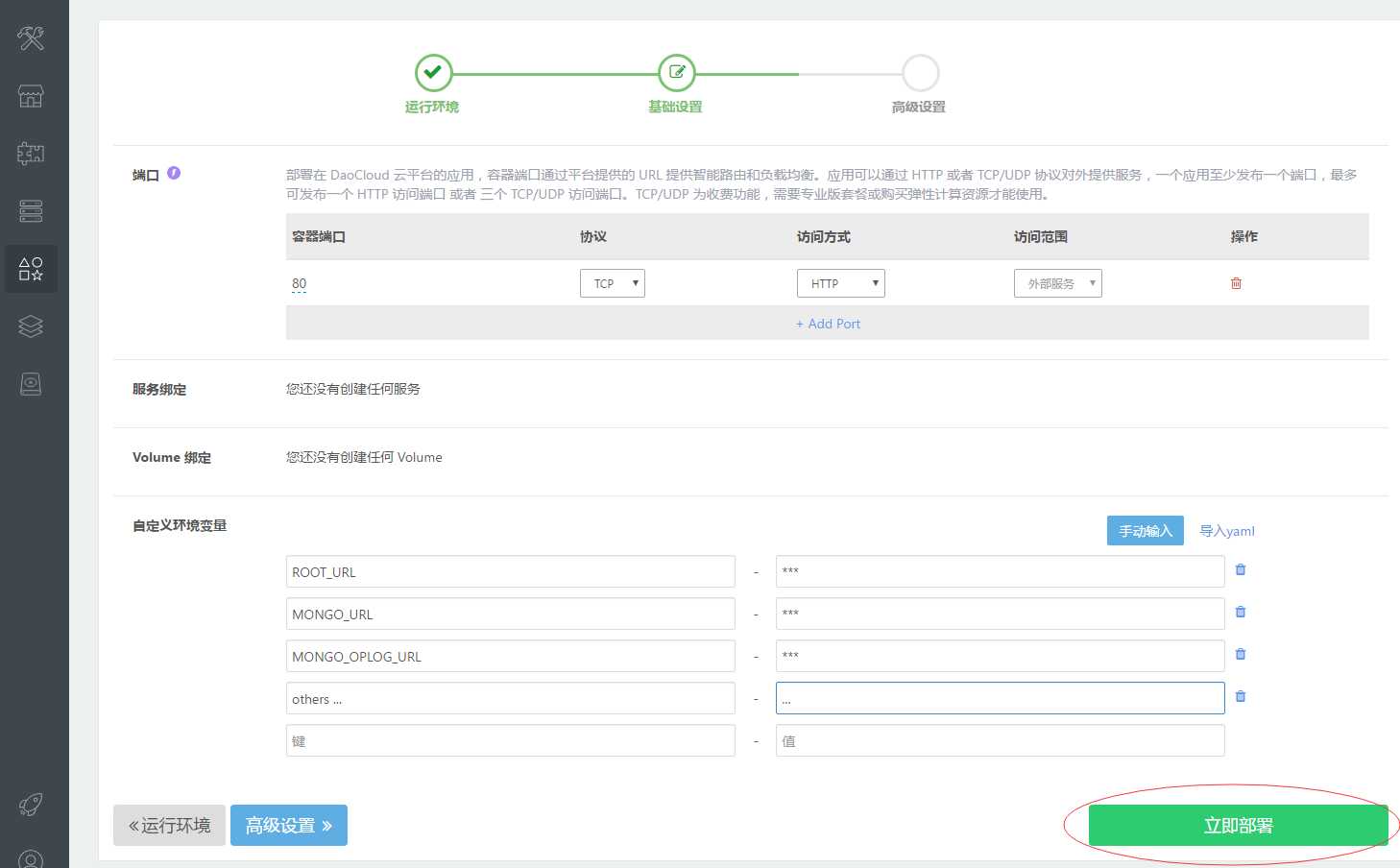Select the highlighted shapes apps icon

click(x=31, y=269)
